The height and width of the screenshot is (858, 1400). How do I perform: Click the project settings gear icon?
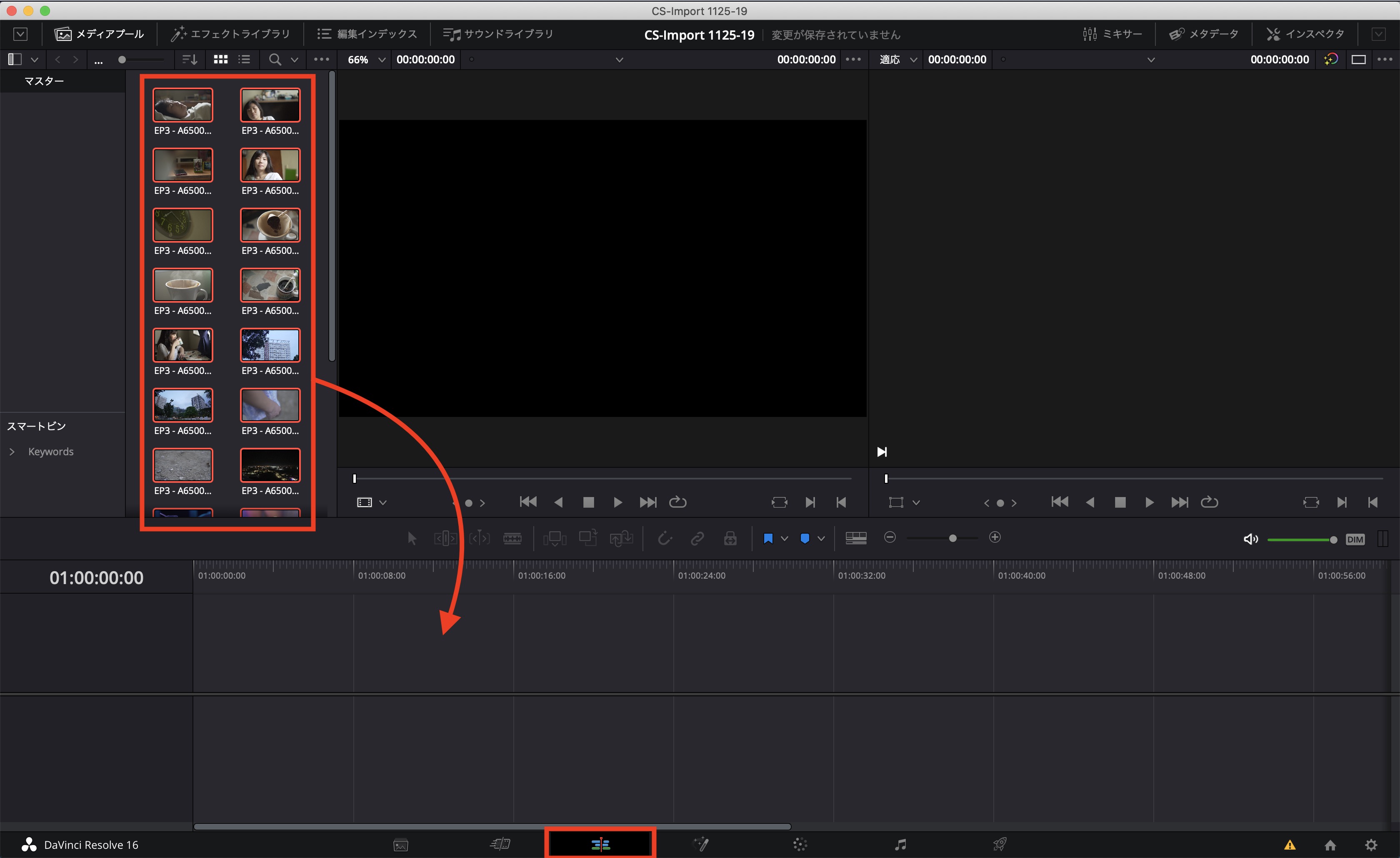(1371, 845)
